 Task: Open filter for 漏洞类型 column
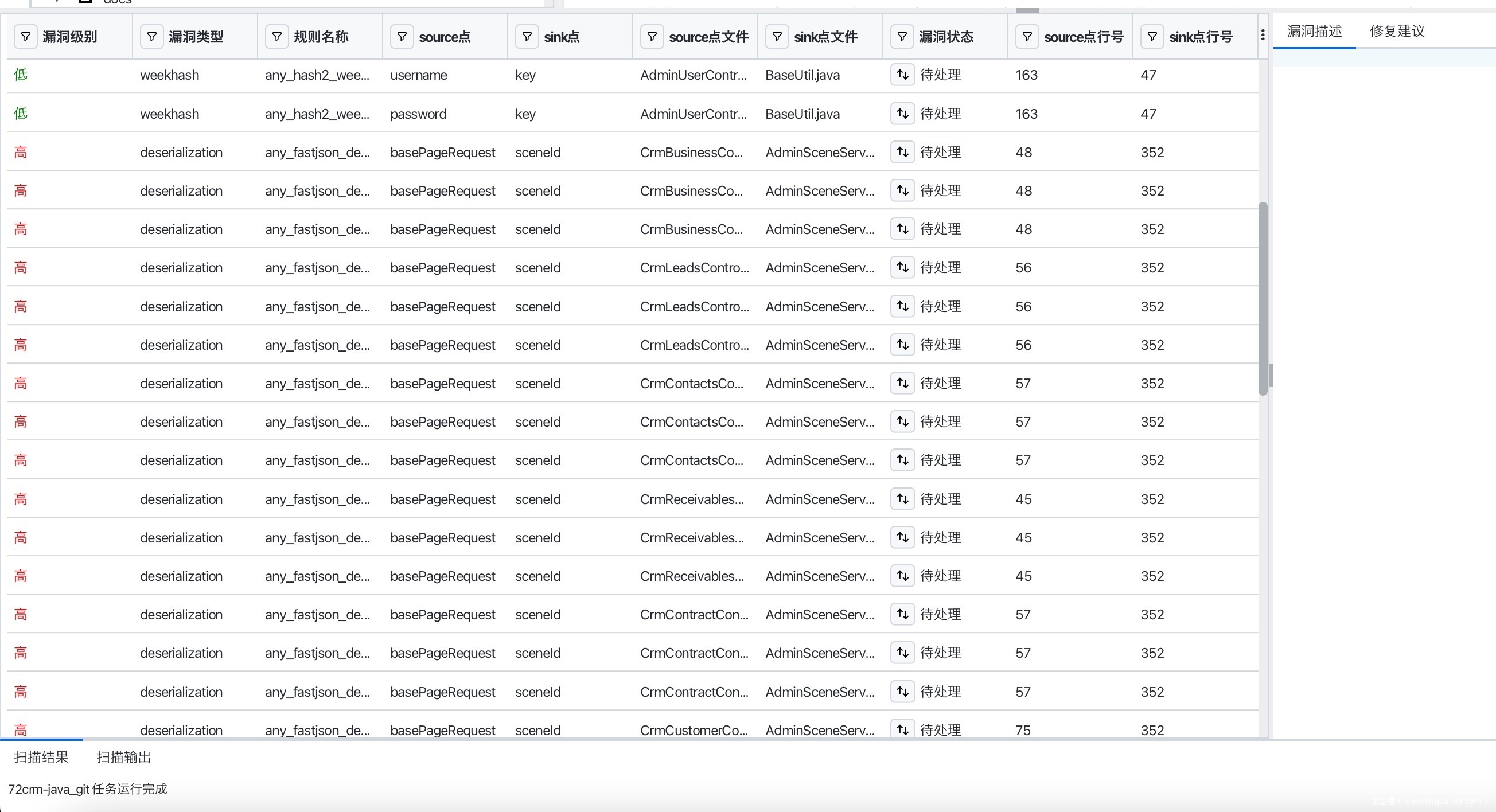click(x=151, y=37)
